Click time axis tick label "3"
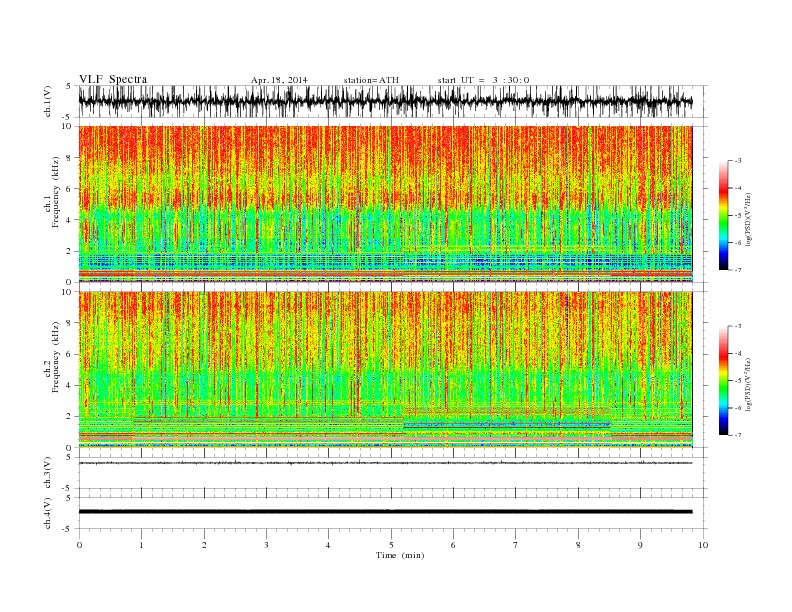This screenshot has height=612, width=792. coord(266,545)
